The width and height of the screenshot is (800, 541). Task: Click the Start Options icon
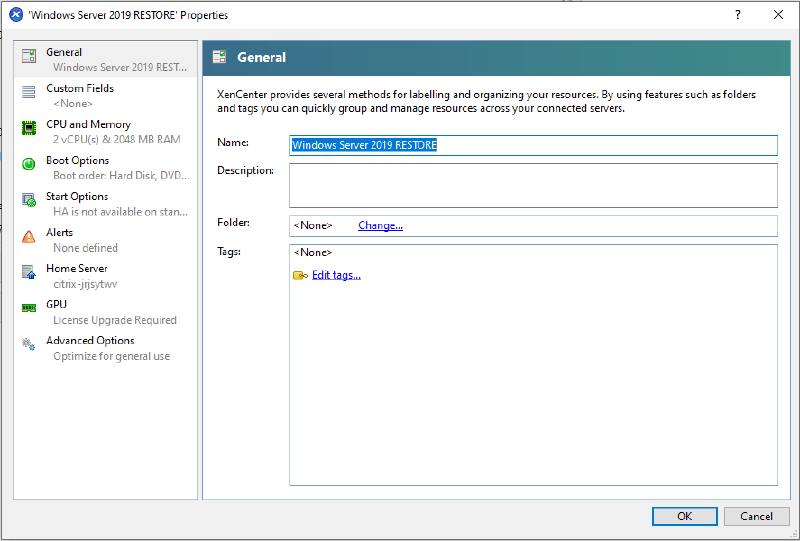pos(29,200)
